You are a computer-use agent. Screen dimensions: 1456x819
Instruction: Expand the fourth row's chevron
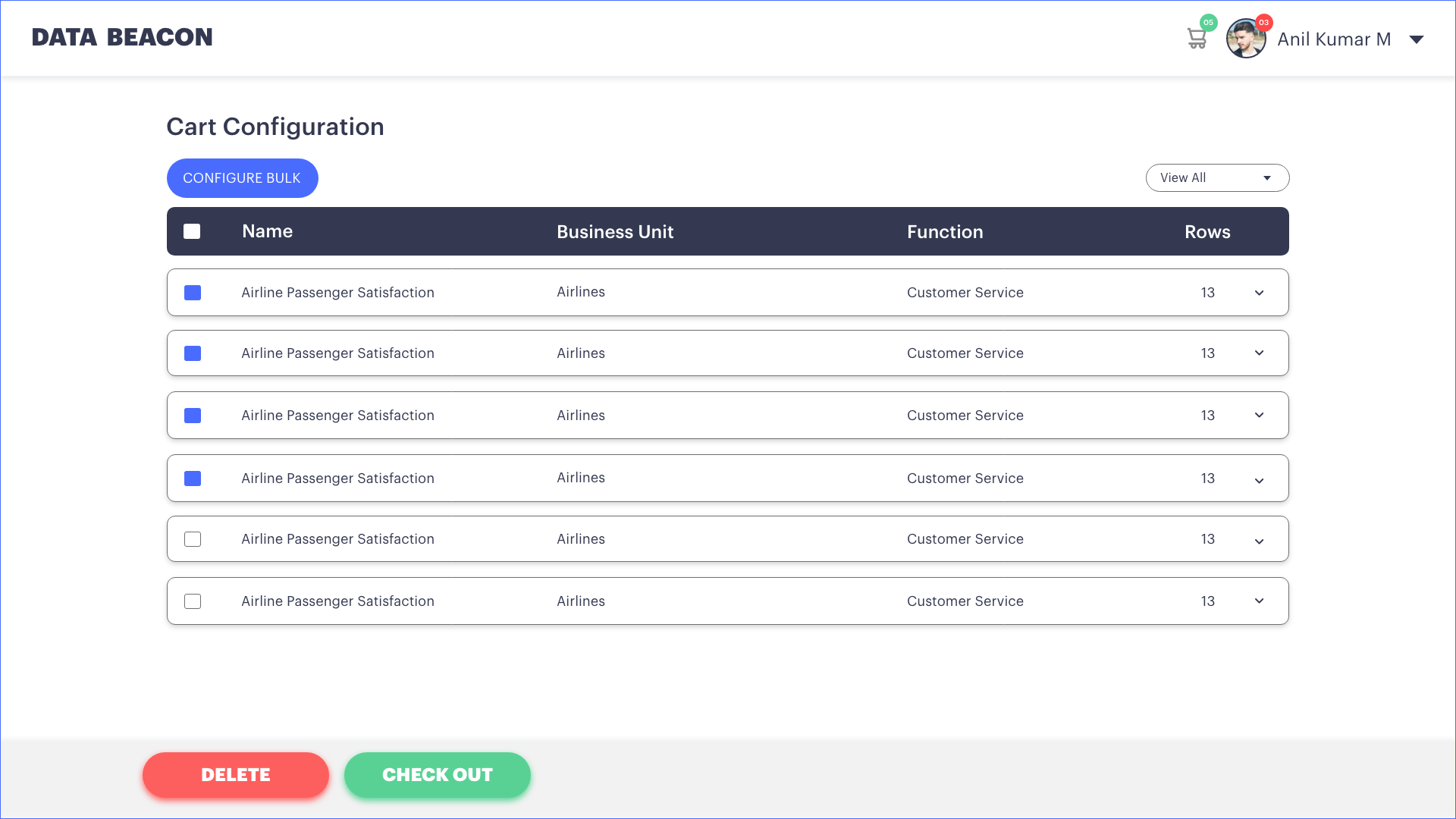pos(1259,480)
